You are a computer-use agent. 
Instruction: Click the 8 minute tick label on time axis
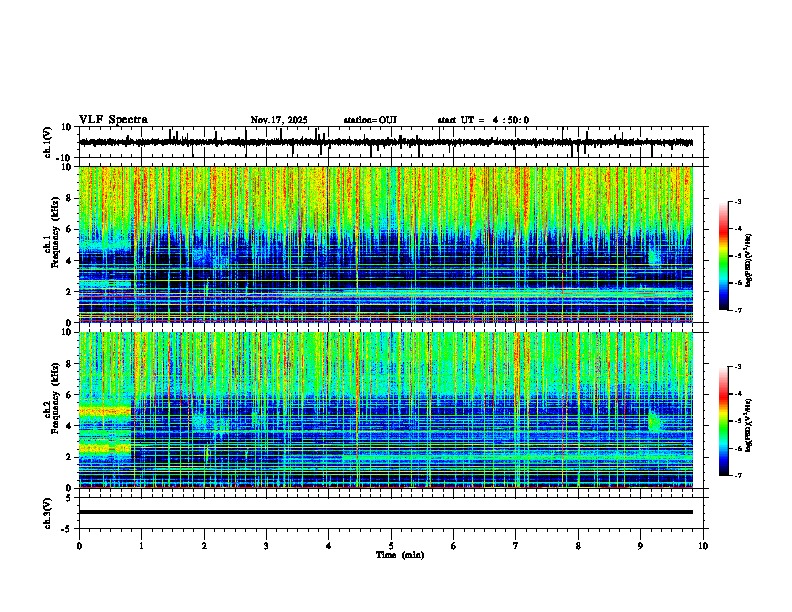pos(578,546)
